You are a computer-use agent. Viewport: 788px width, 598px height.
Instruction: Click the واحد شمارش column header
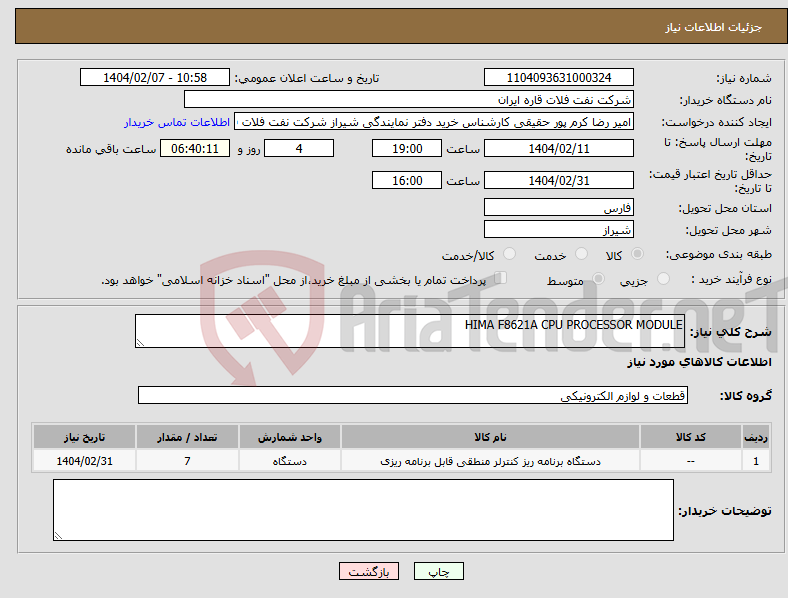coord(290,437)
